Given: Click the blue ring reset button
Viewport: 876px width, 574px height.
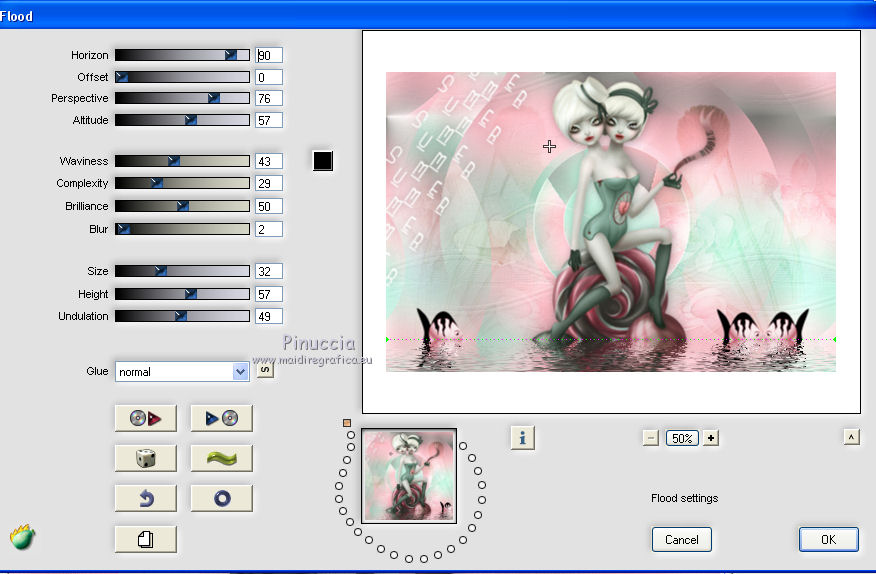Looking at the screenshot, I should (222, 498).
